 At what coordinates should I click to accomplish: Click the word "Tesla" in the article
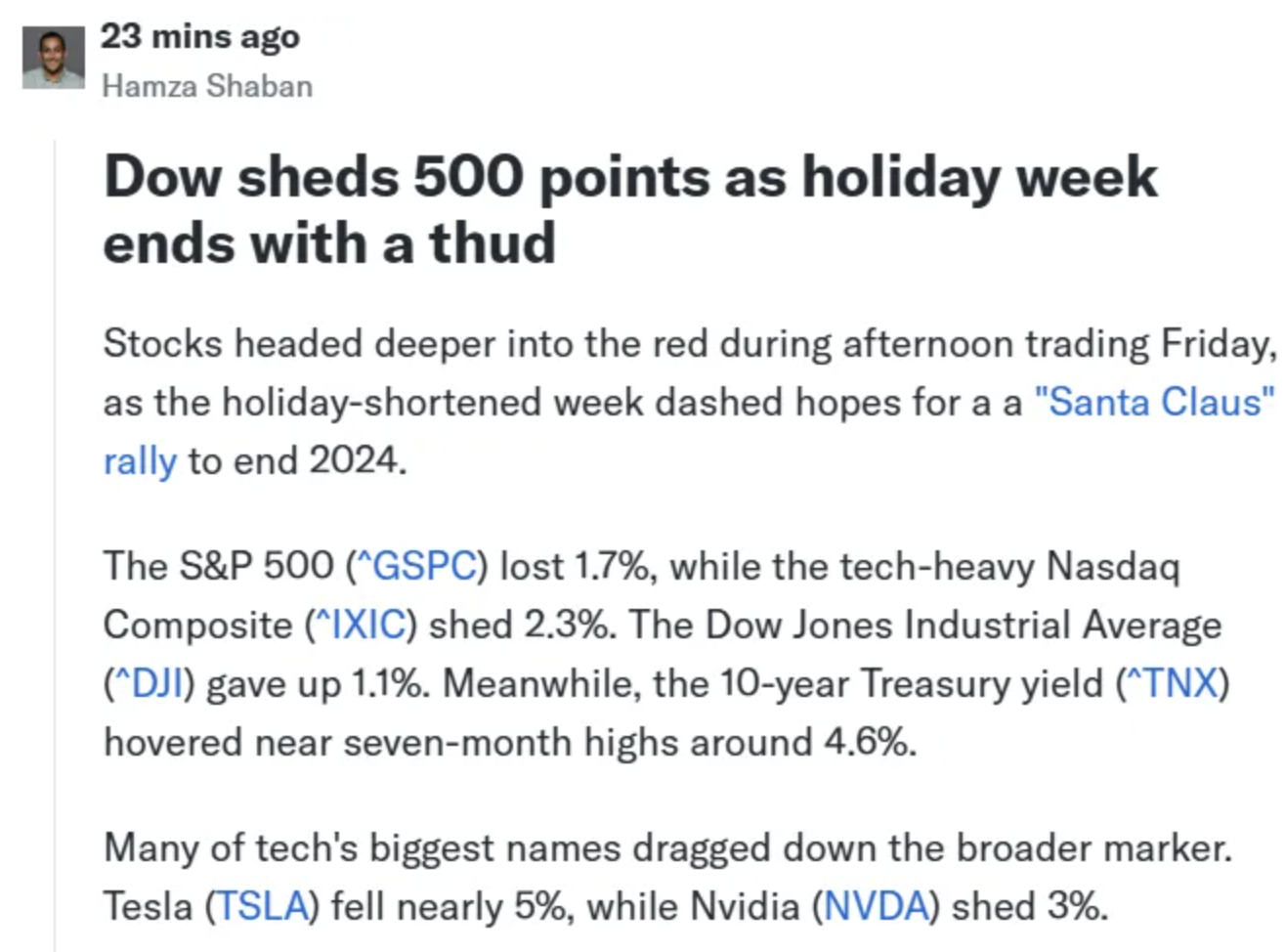click(x=148, y=906)
